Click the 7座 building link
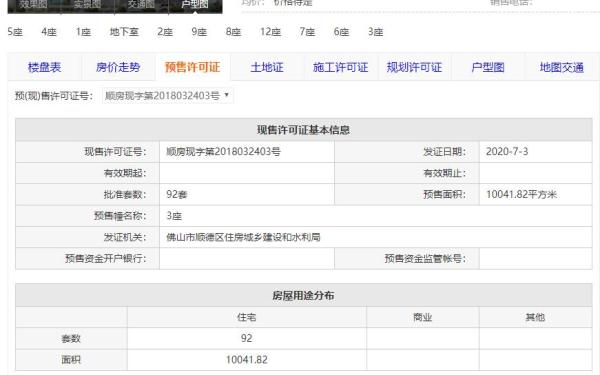This screenshot has width=600, height=375. click(307, 32)
